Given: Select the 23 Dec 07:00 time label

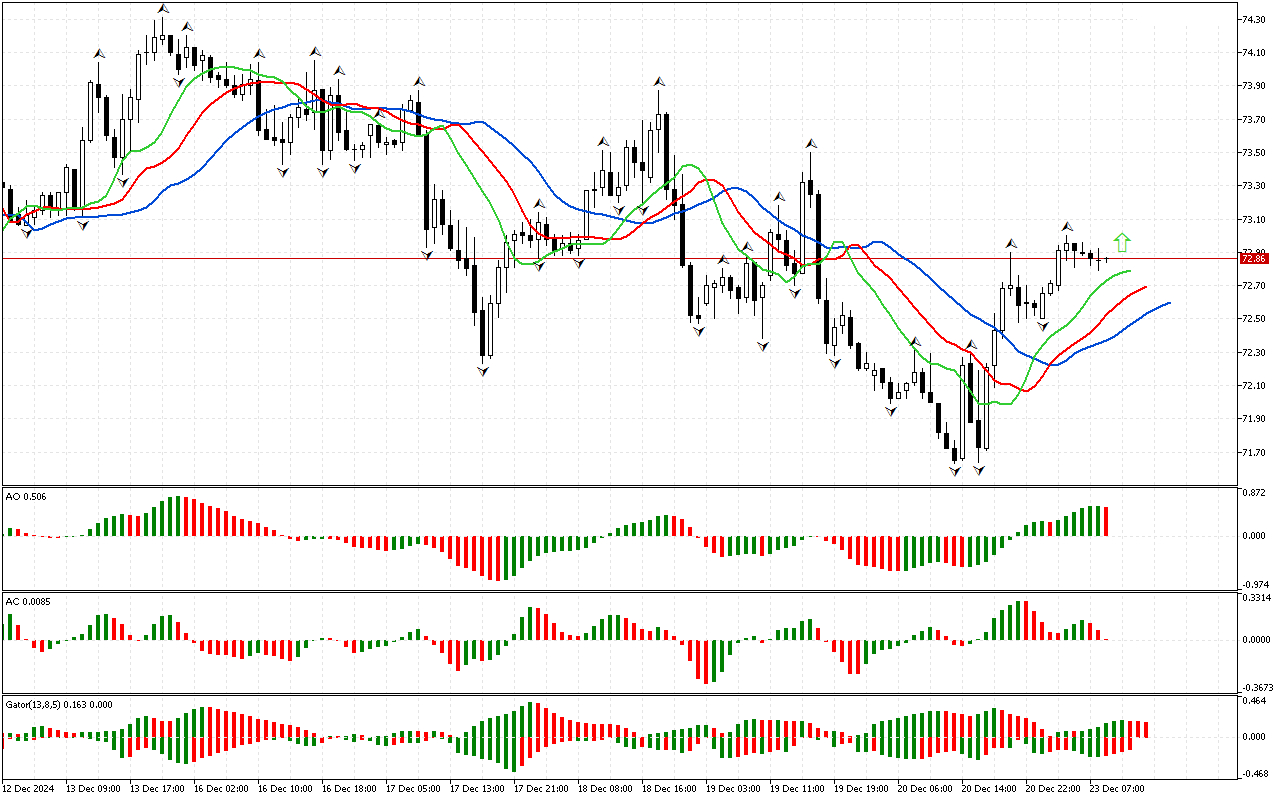Looking at the screenshot, I should [x=1117, y=788].
